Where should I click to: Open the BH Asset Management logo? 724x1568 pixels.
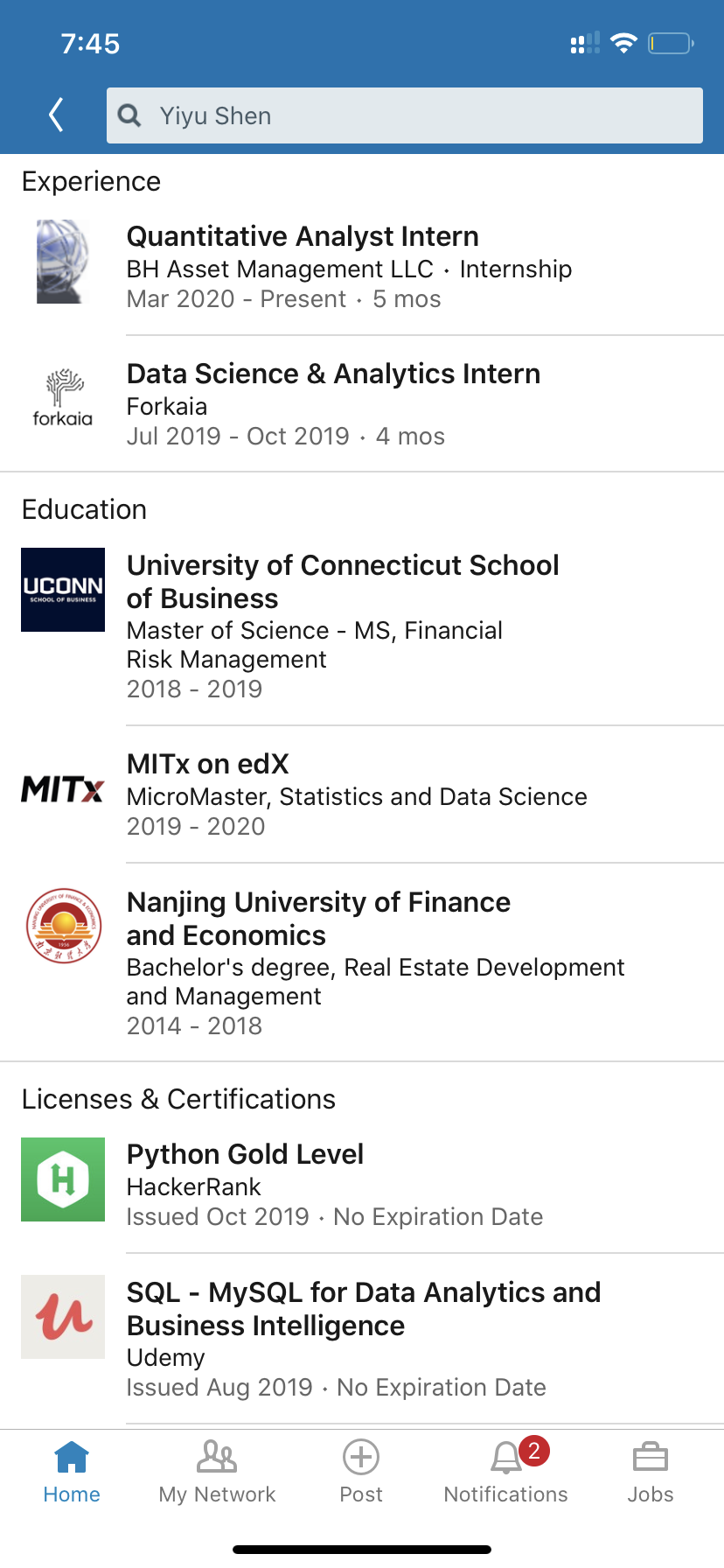[62, 262]
